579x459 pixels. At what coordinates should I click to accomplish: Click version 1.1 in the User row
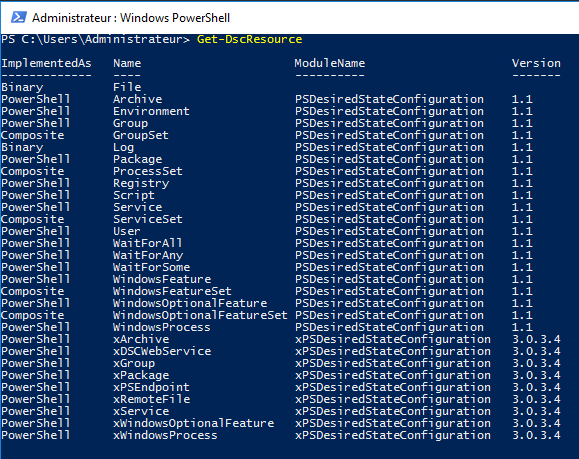click(522, 231)
